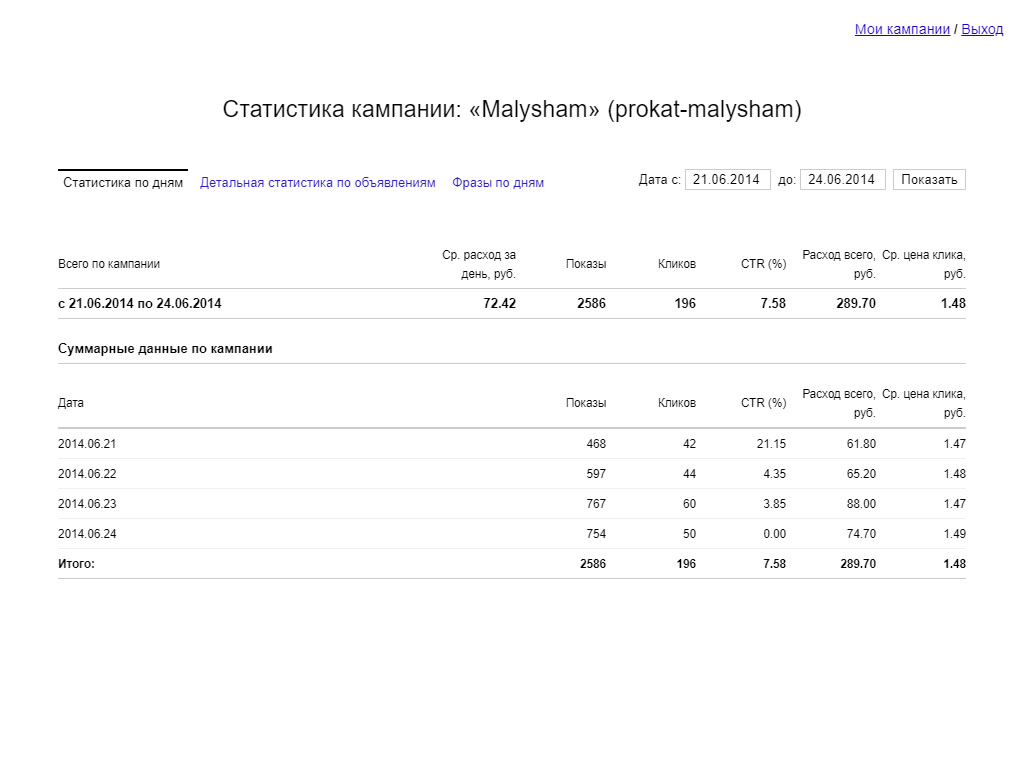The image size is (1024, 768).
Task: Click the date cell 2014.06.21
Action: point(87,443)
